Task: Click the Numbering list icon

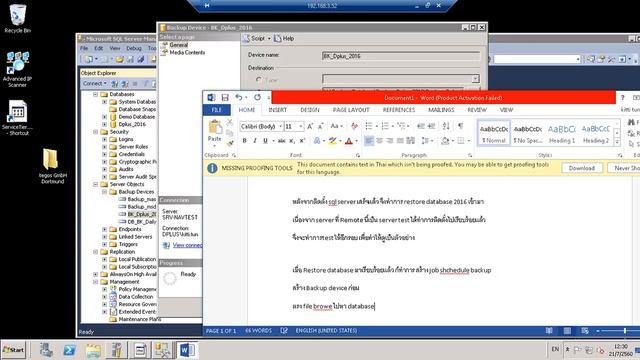Action: 385,126
